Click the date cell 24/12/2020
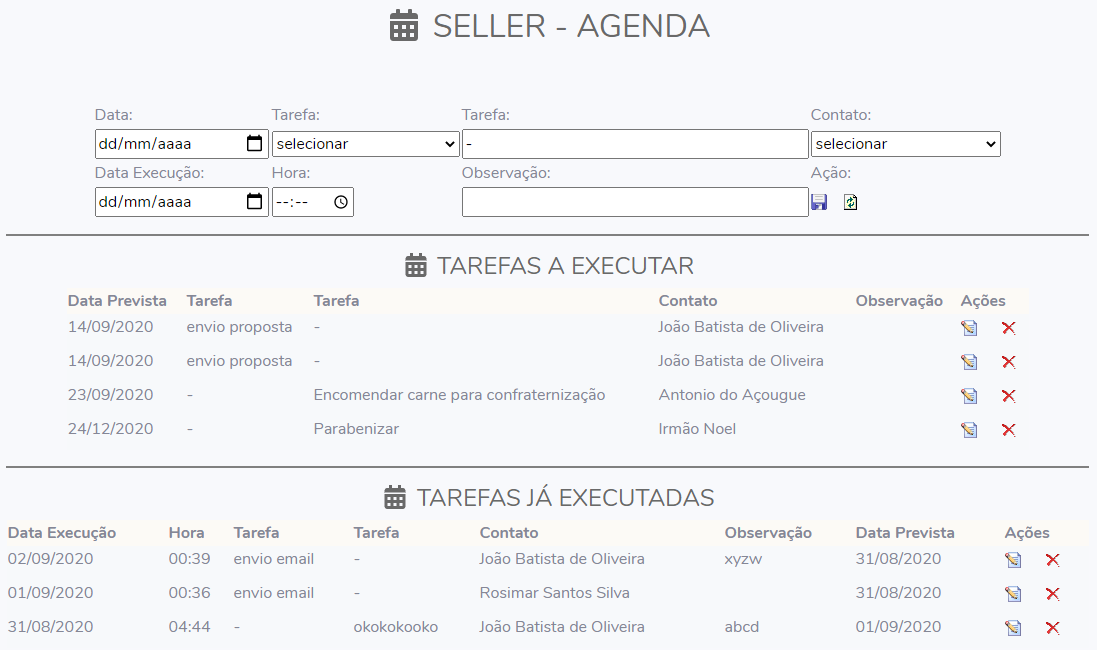 click(x=111, y=429)
